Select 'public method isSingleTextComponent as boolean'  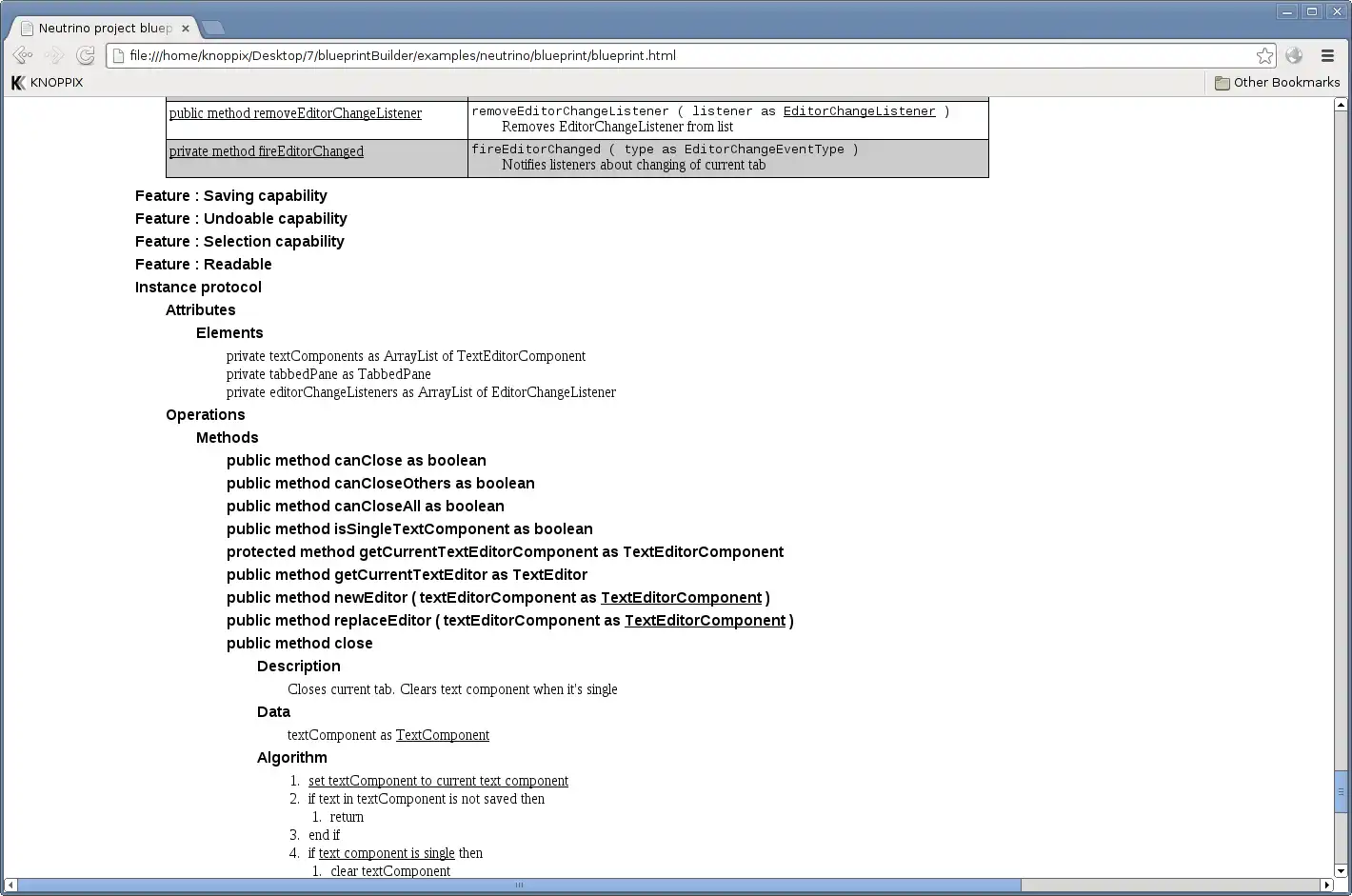[409, 529]
